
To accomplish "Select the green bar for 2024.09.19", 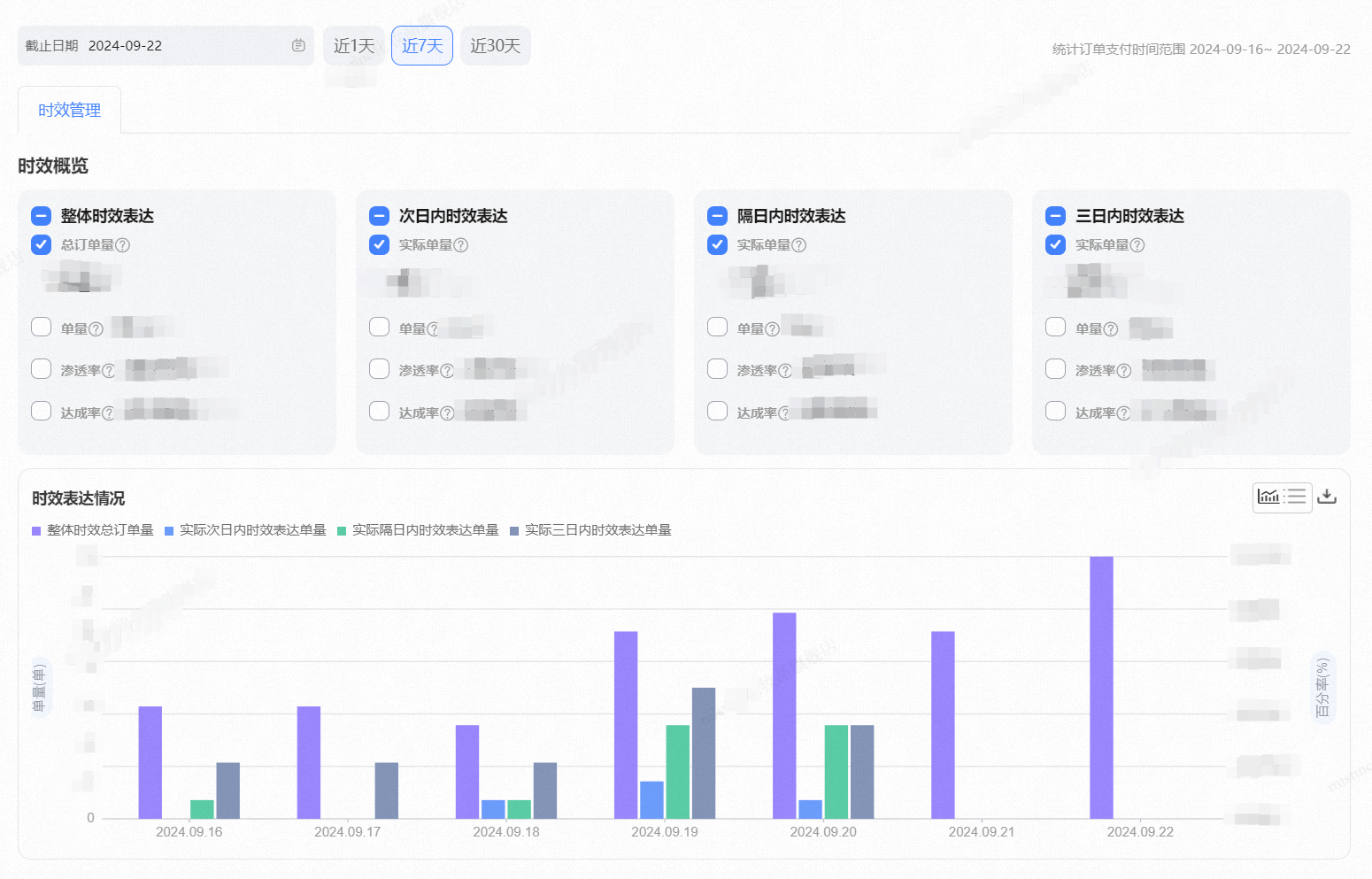I will 677,772.
